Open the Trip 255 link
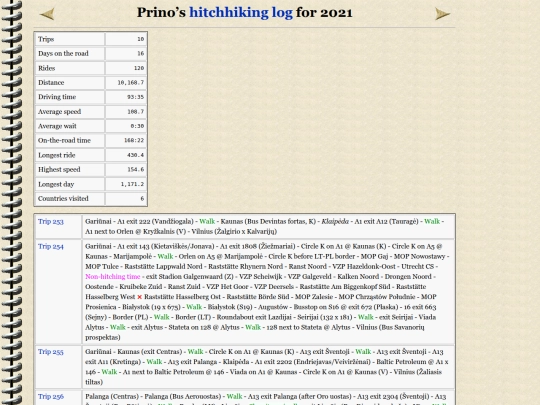The height and width of the screenshot is (405, 540). (x=51, y=352)
